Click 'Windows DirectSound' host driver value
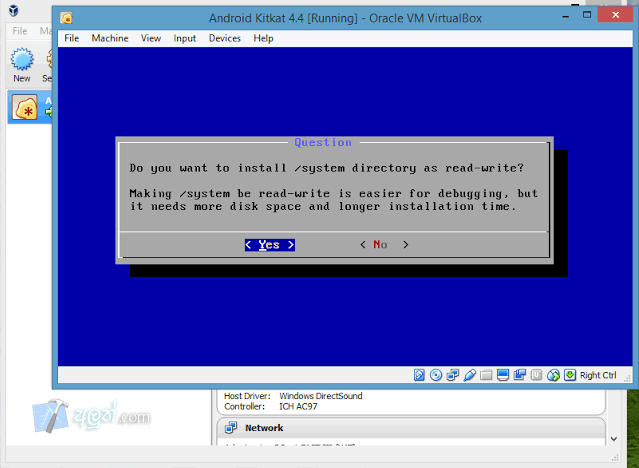This screenshot has width=639, height=468. point(321,396)
